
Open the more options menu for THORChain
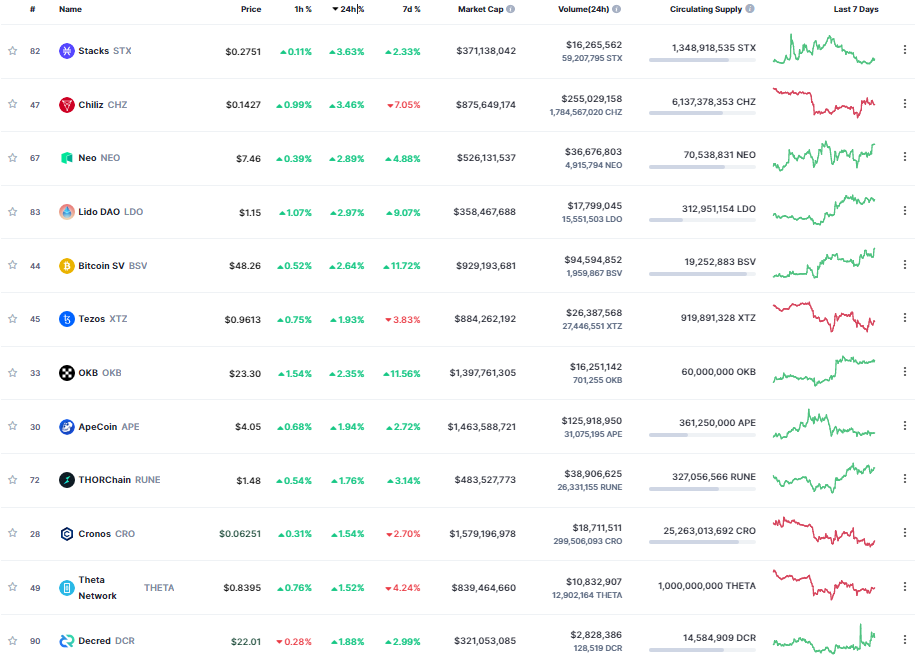[x=905, y=479]
